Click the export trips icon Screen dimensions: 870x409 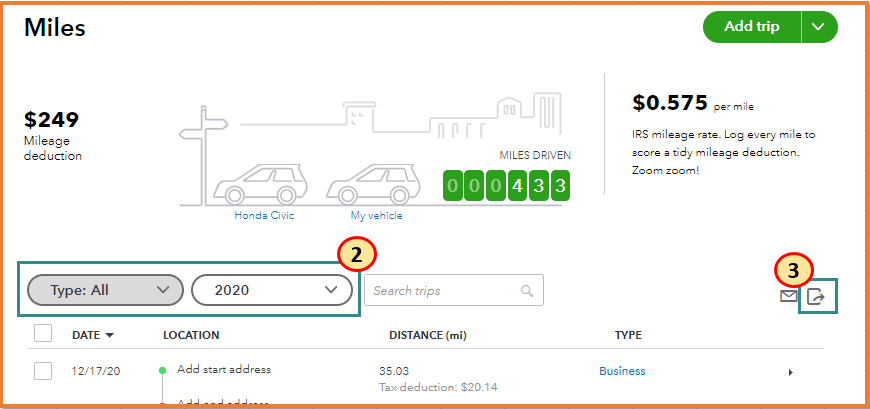coord(816,296)
